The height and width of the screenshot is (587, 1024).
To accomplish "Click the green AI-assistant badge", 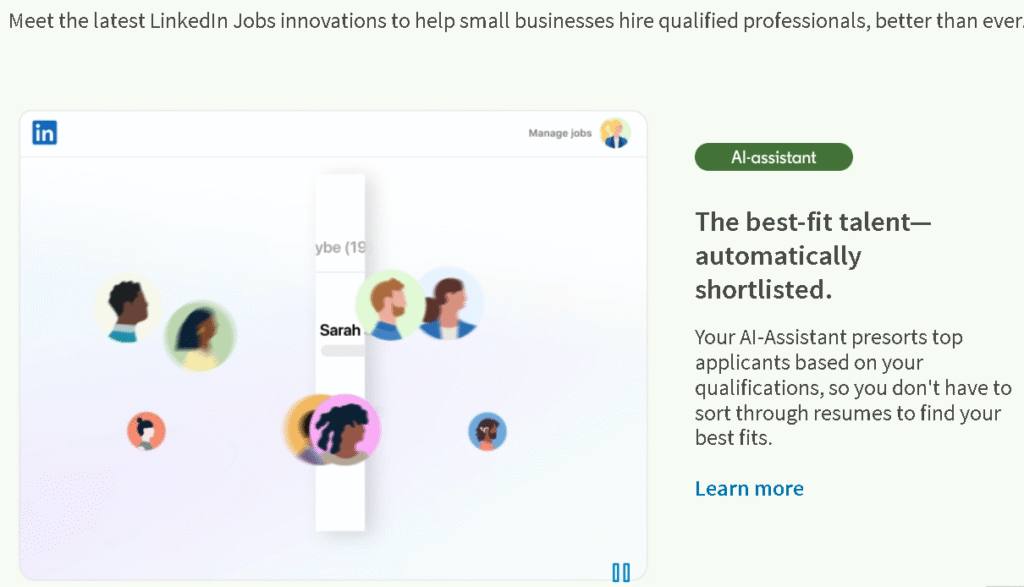I will pos(773,157).
